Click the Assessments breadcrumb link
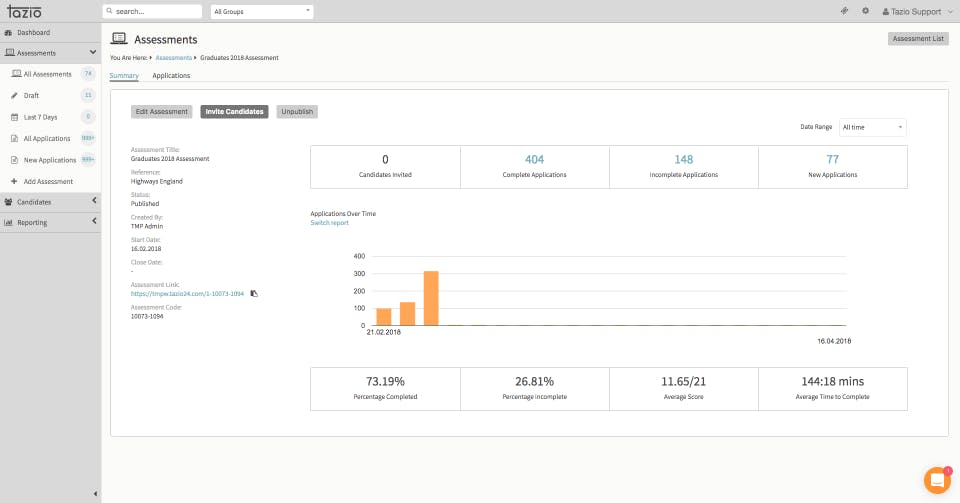This screenshot has width=960, height=503. (174, 58)
